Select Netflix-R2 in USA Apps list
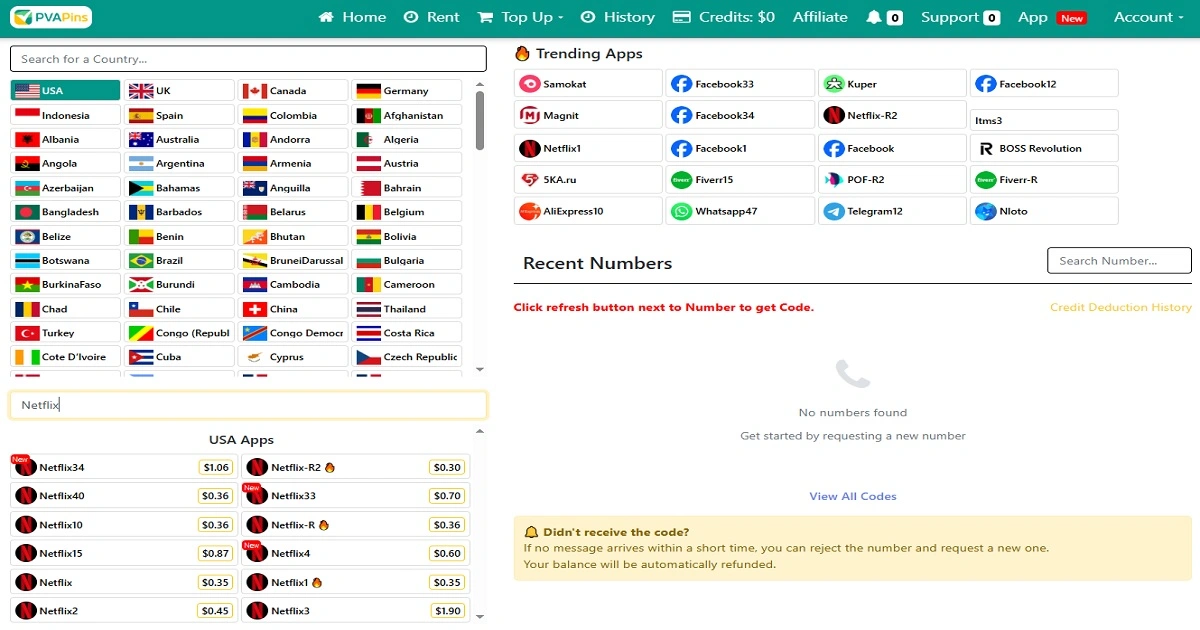This screenshot has width=1200, height=630. click(x=355, y=467)
